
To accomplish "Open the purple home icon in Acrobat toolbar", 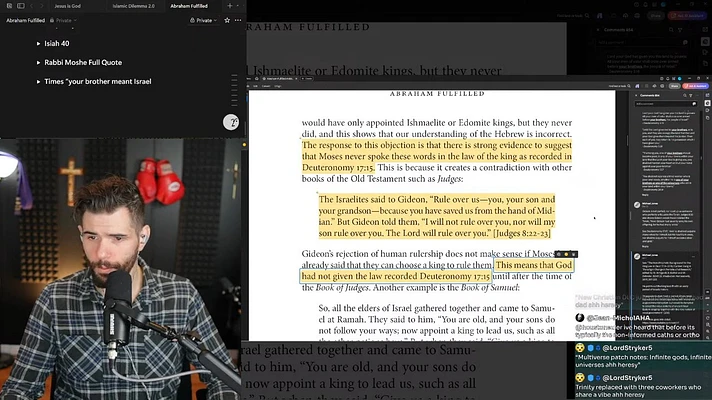I will 637,86.
